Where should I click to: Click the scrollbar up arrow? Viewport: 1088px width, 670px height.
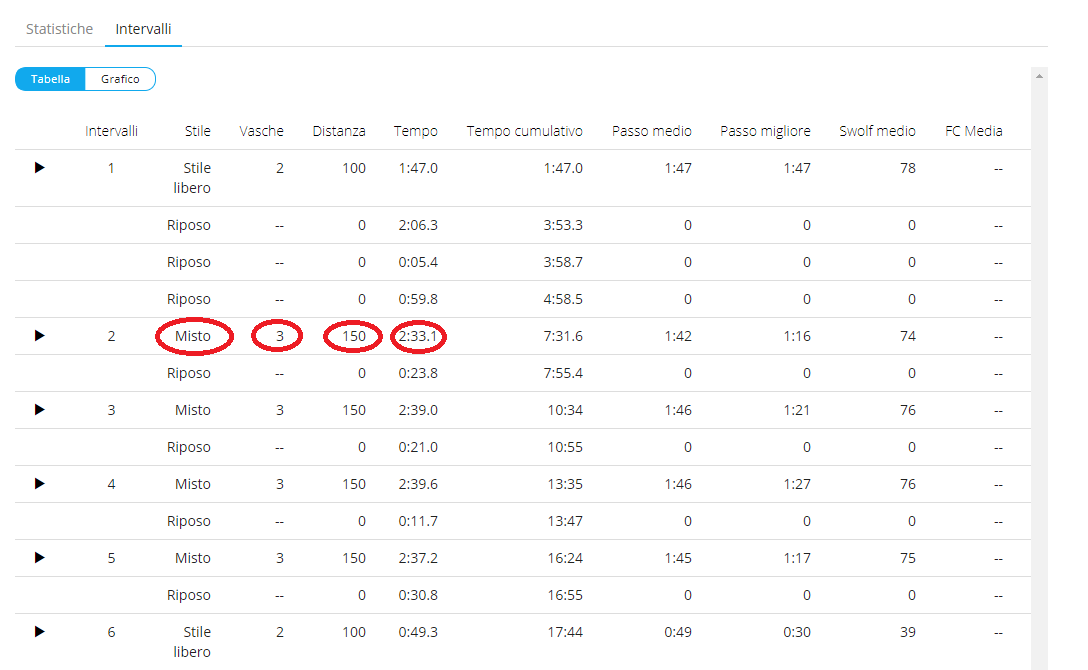pos(1039,76)
